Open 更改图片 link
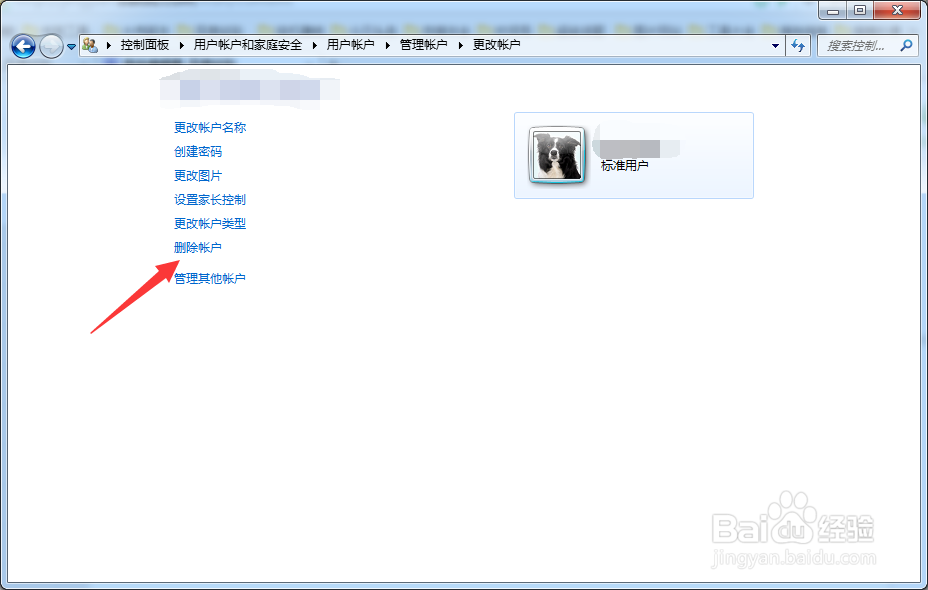928x590 pixels. tap(198, 176)
